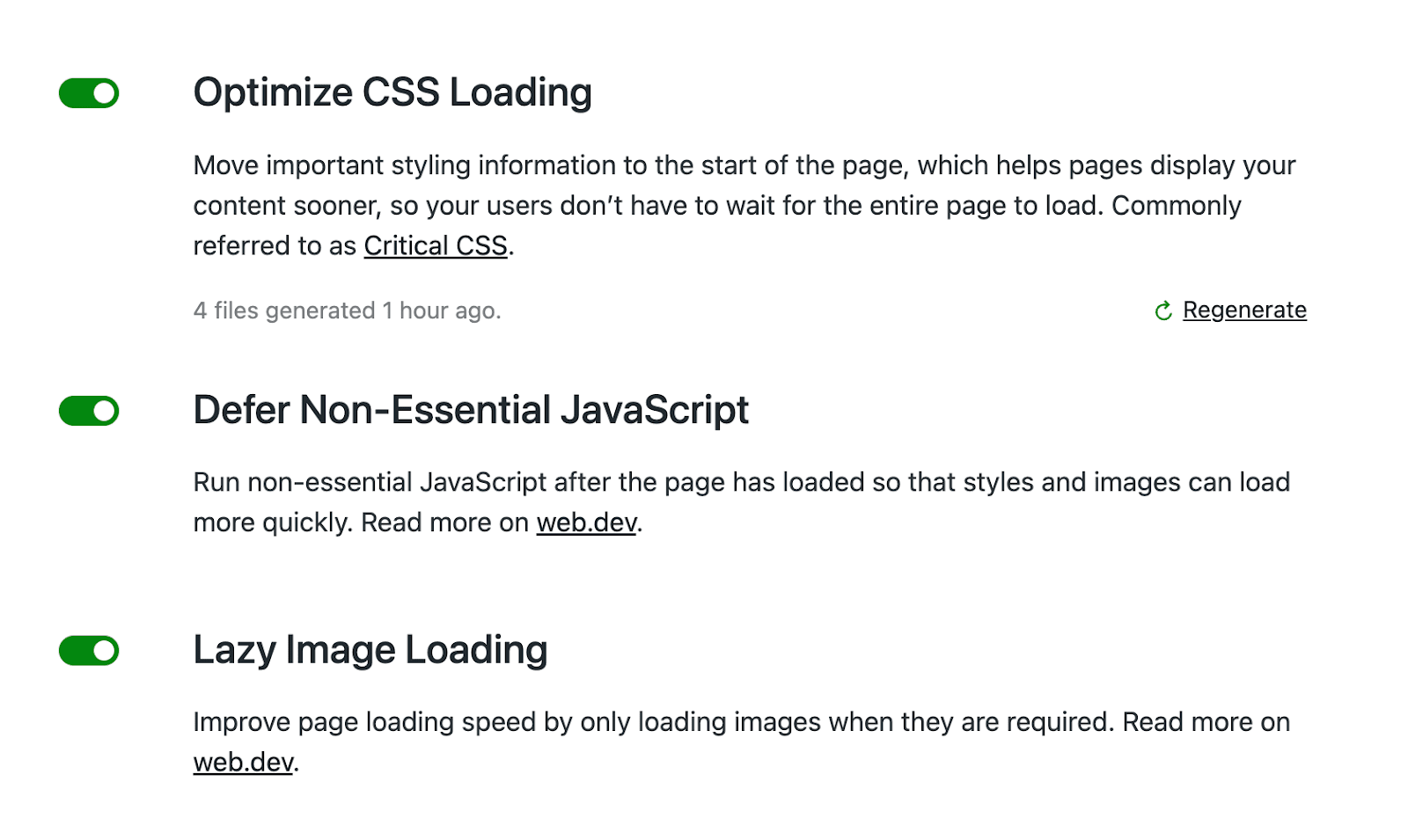Click the Optimize CSS Loading heading
1408x840 pixels.
click(392, 91)
